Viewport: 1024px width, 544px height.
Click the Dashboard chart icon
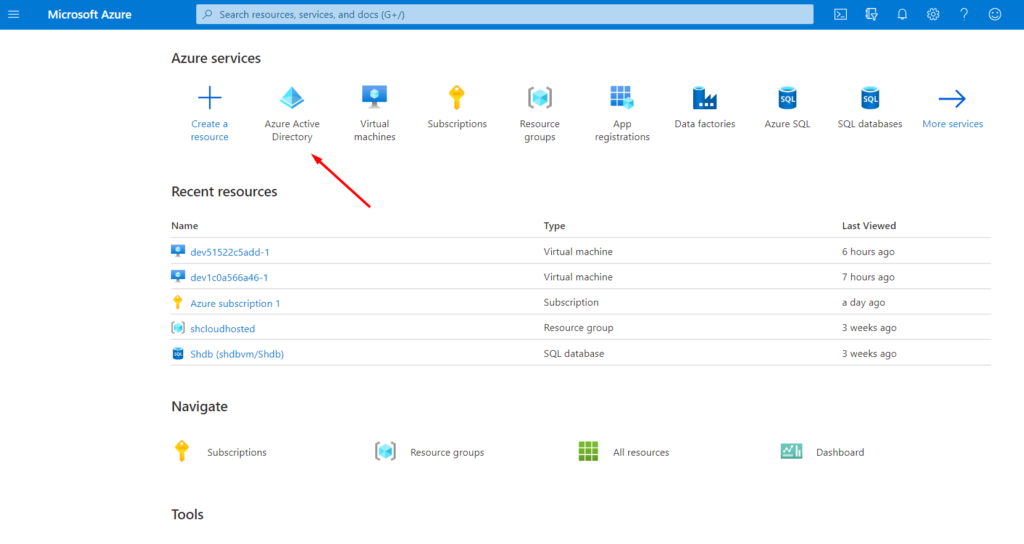tap(792, 451)
